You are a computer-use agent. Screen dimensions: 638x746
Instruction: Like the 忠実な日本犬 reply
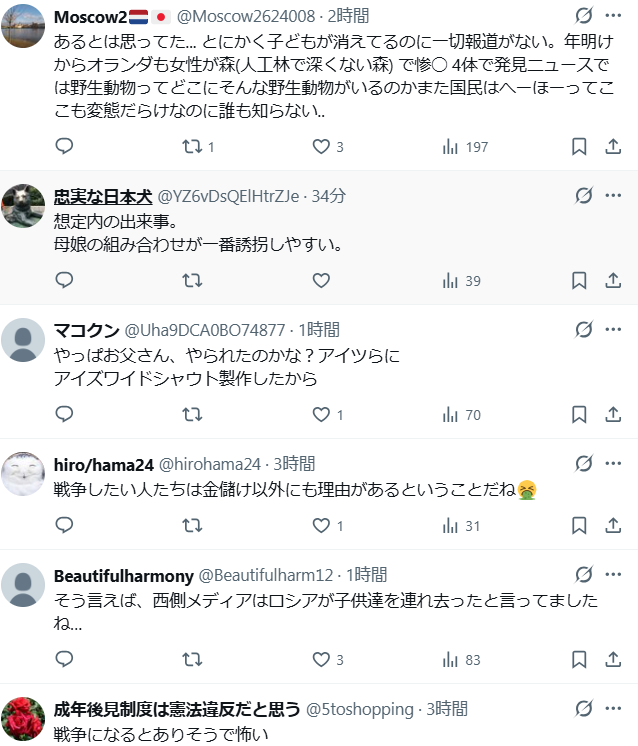pyautogui.click(x=321, y=281)
